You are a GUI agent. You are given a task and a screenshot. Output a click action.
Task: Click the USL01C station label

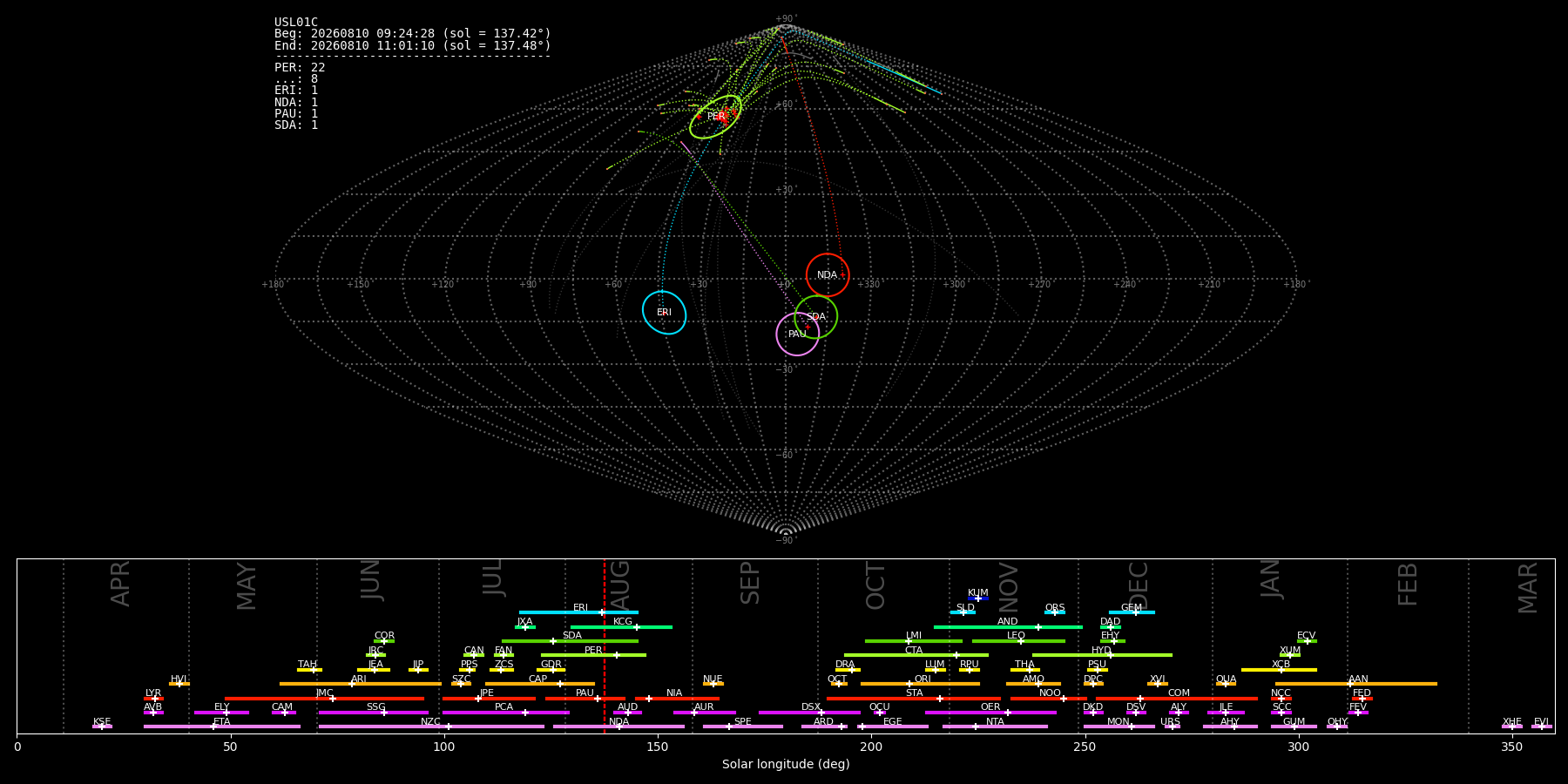click(296, 23)
